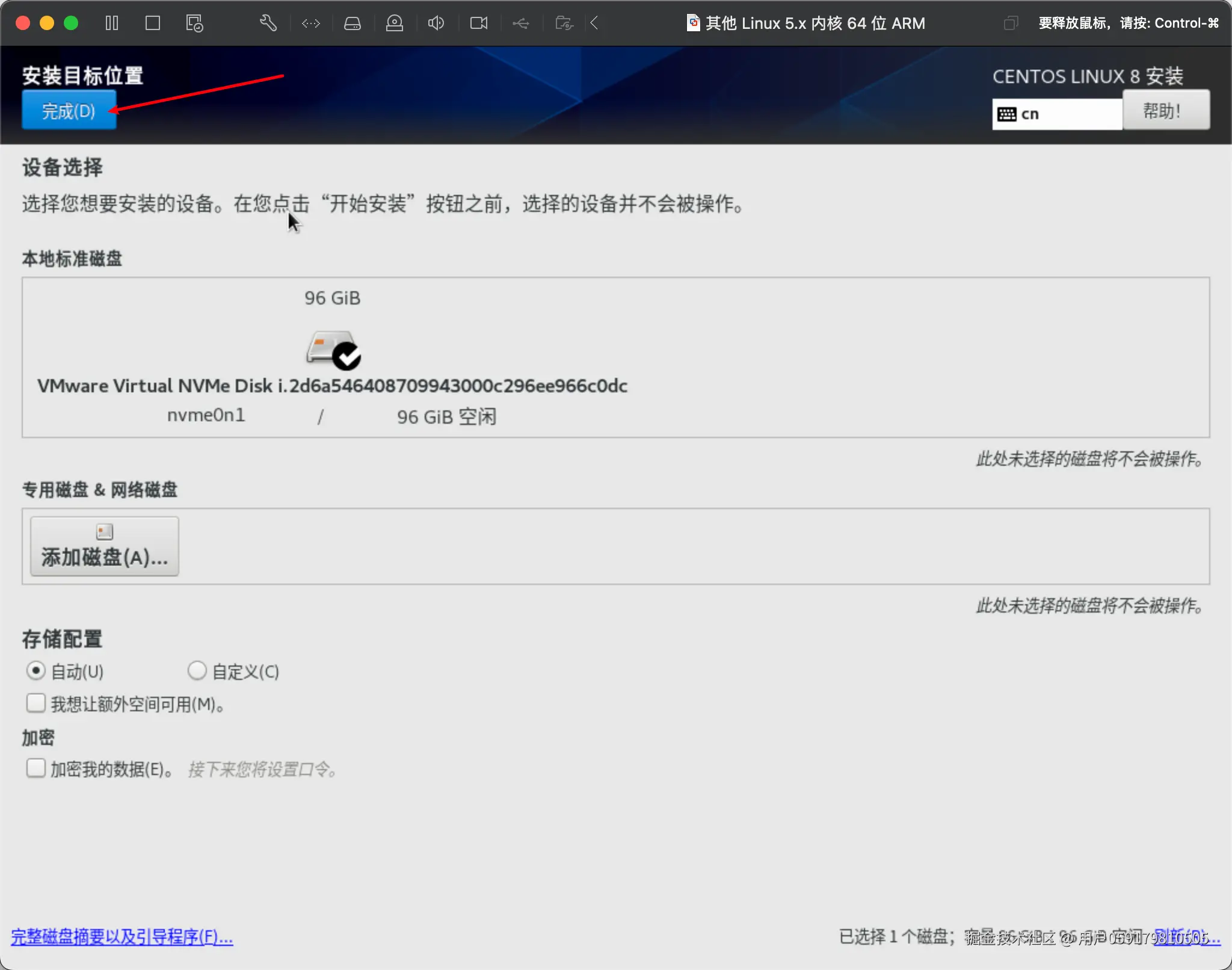
Task: Click the hard disk device icon
Action: [353, 23]
